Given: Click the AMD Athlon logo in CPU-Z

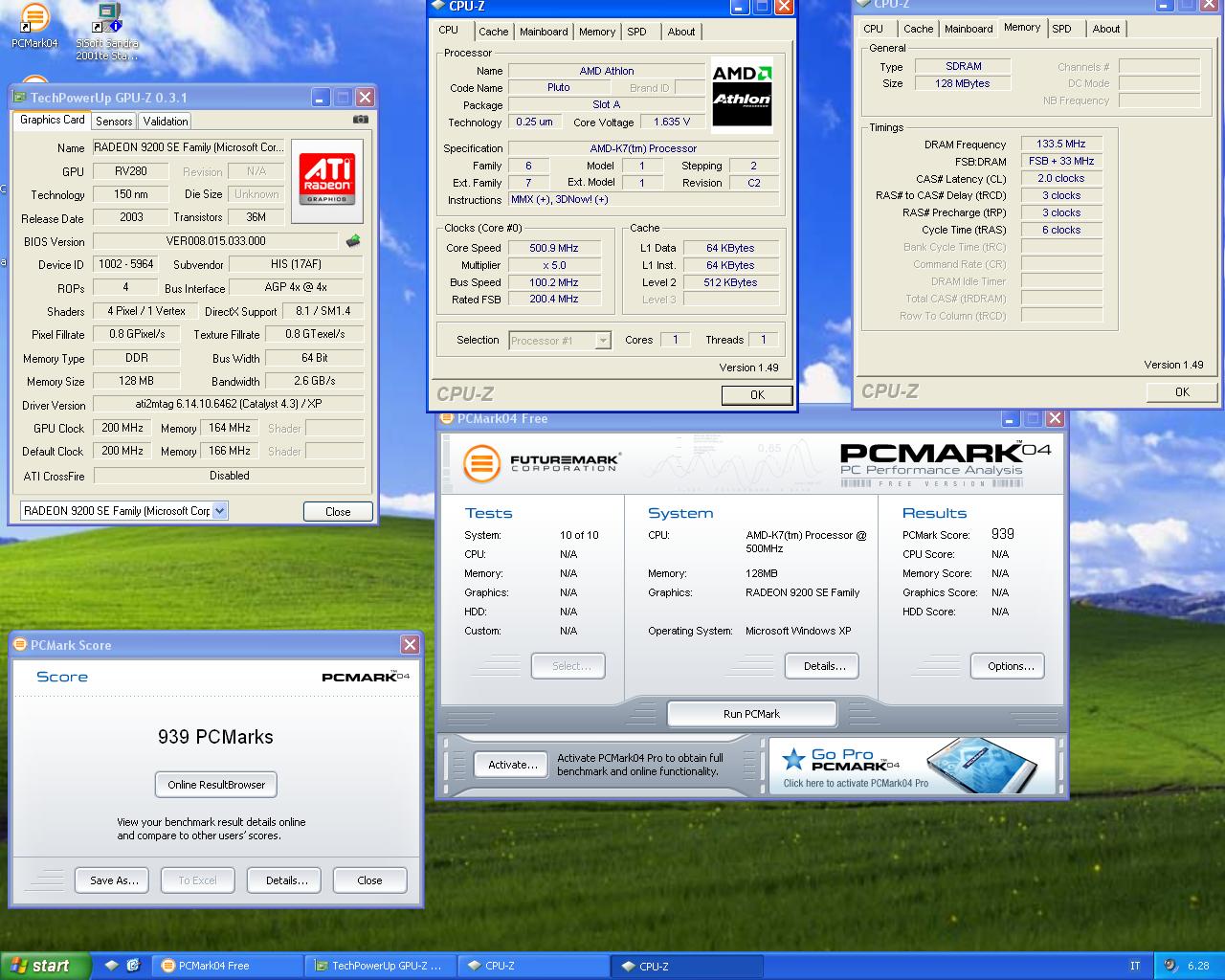Looking at the screenshot, I should 743,93.
